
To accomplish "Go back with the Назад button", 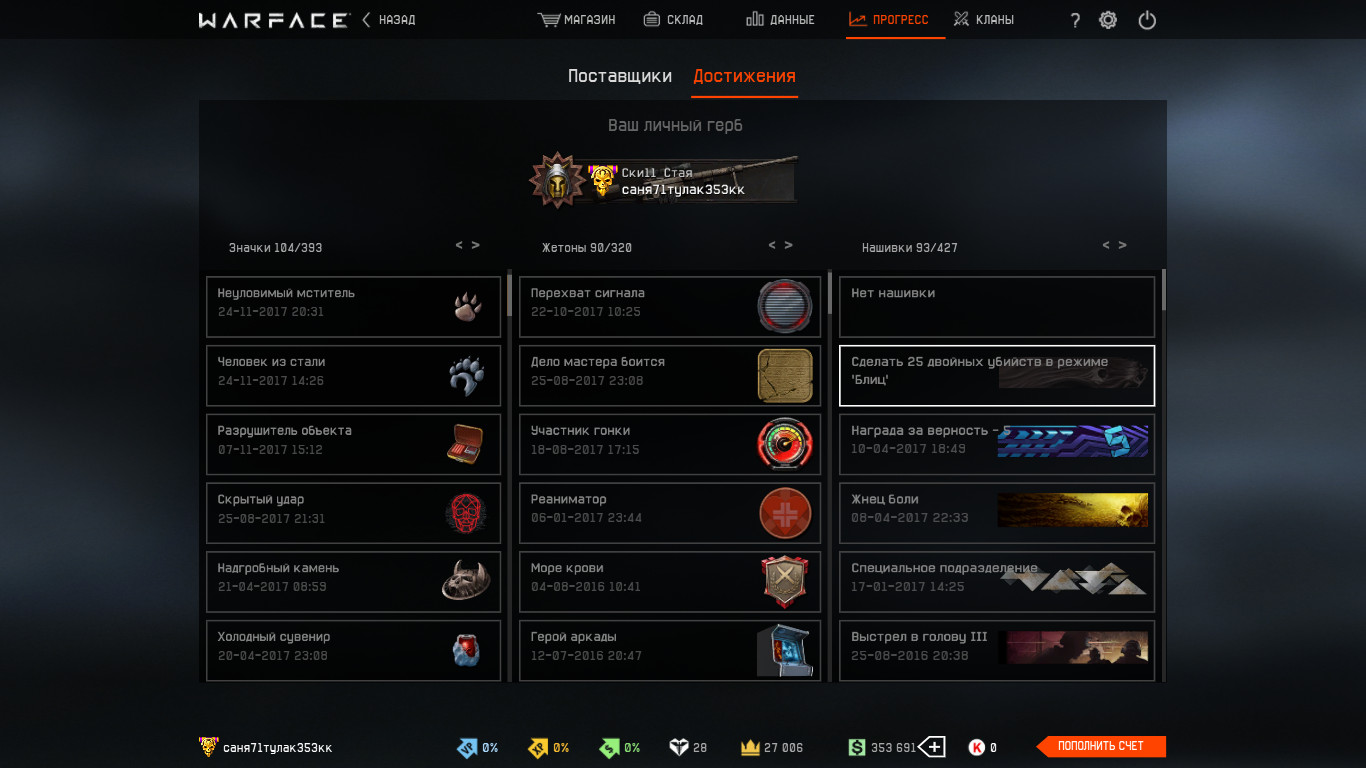I will 389,19.
